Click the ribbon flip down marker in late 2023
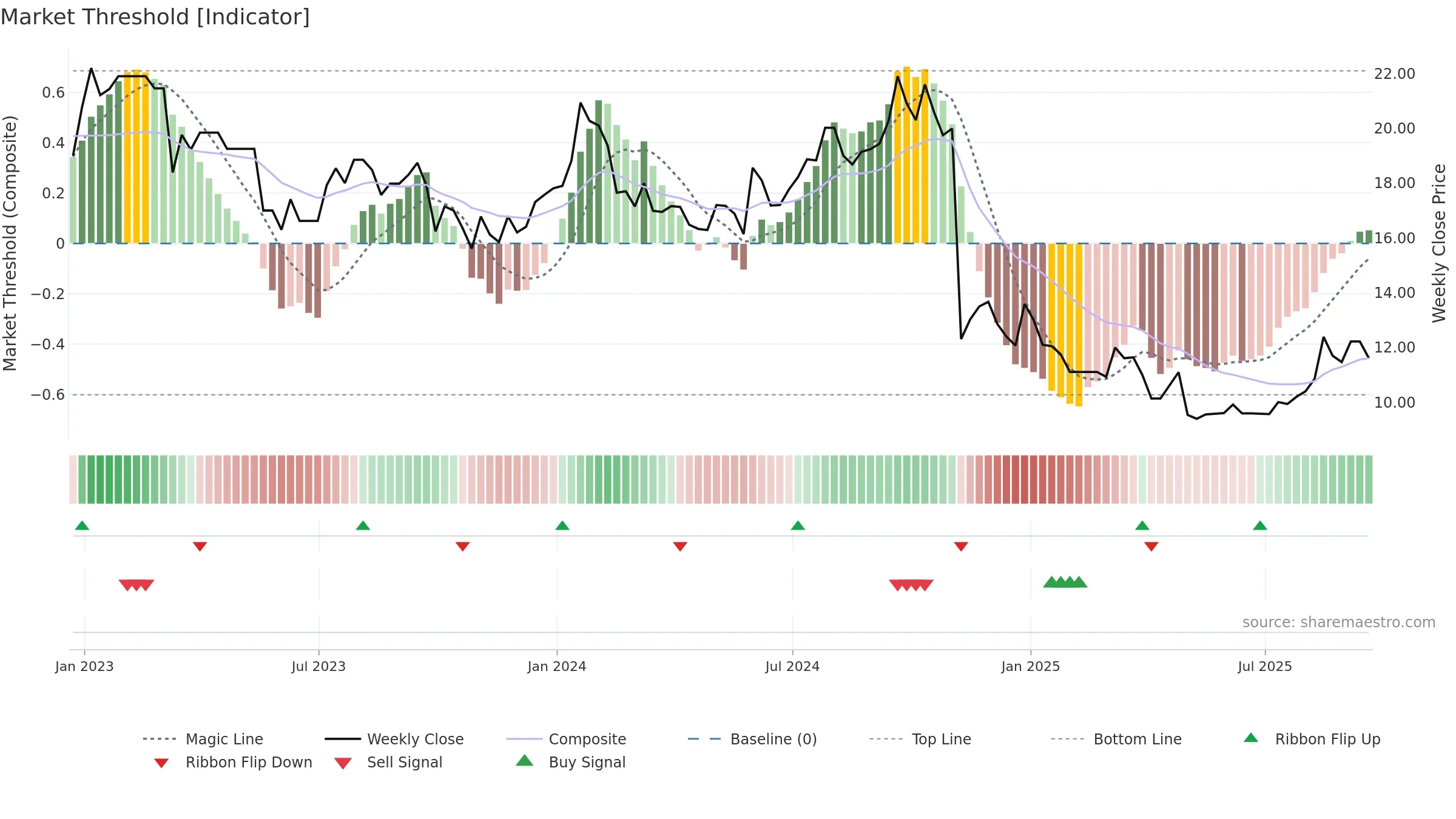The width and height of the screenshot is (1456, 819). pos(463,547)
